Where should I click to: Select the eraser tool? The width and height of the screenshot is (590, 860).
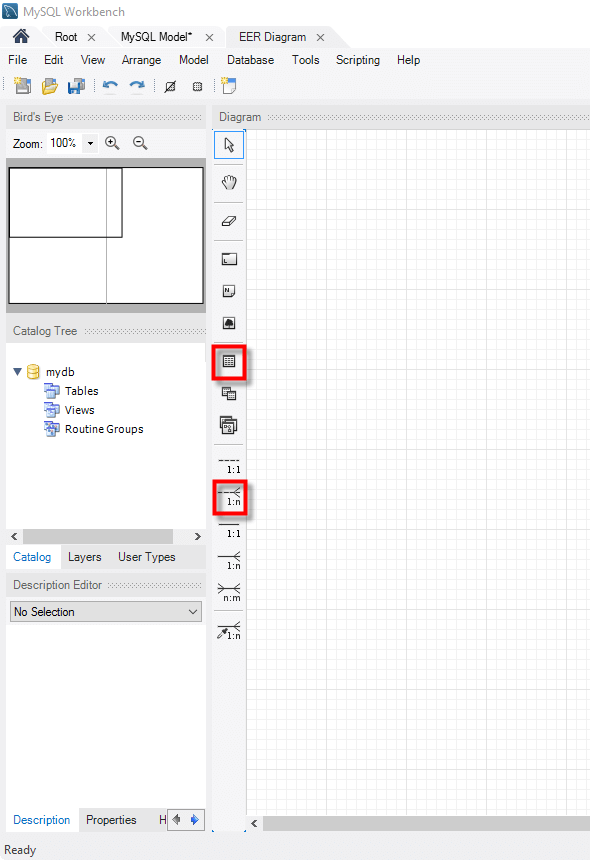click(x=229, y=221)
